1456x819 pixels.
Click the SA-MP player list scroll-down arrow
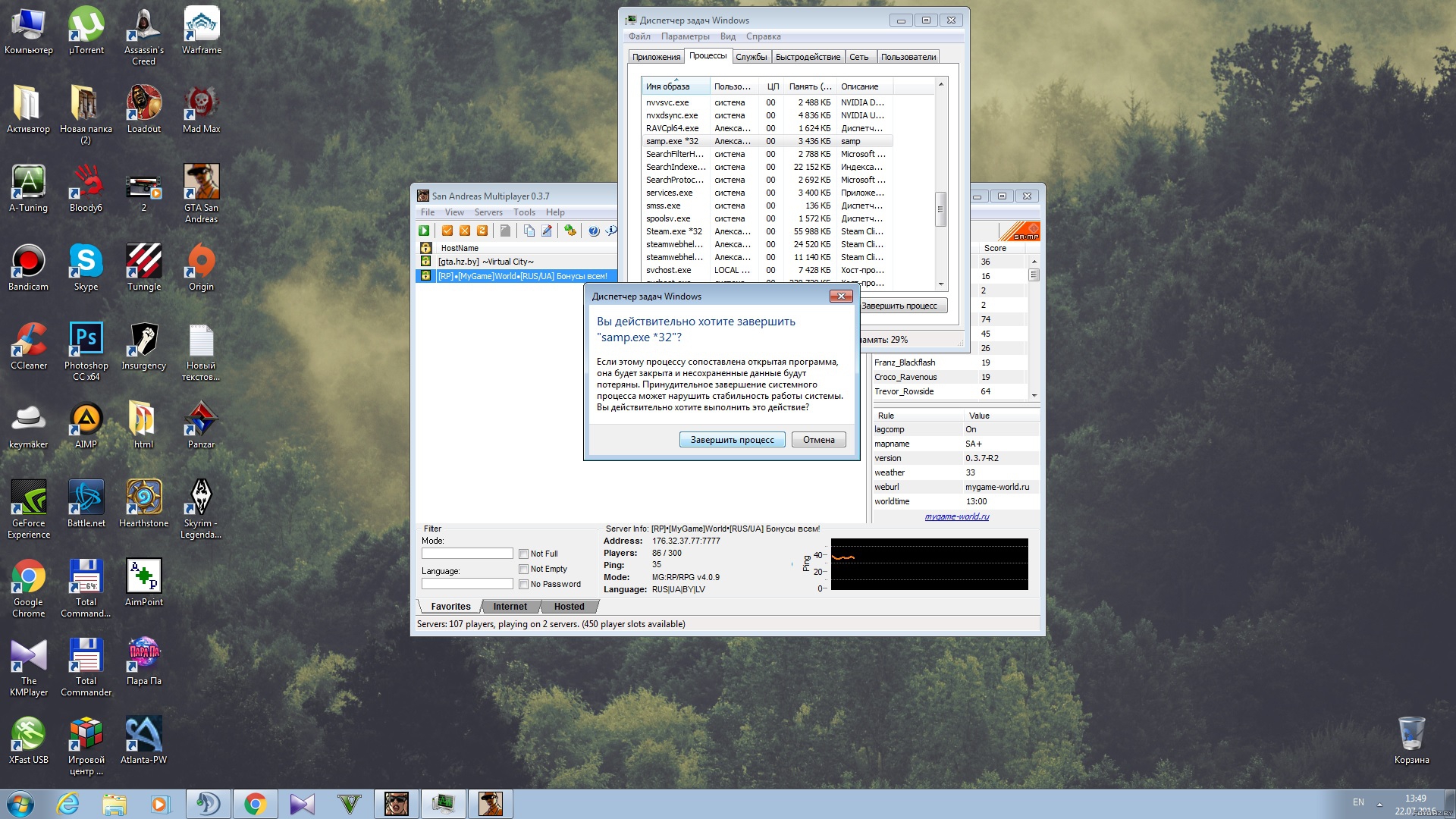pos(1034,395)
